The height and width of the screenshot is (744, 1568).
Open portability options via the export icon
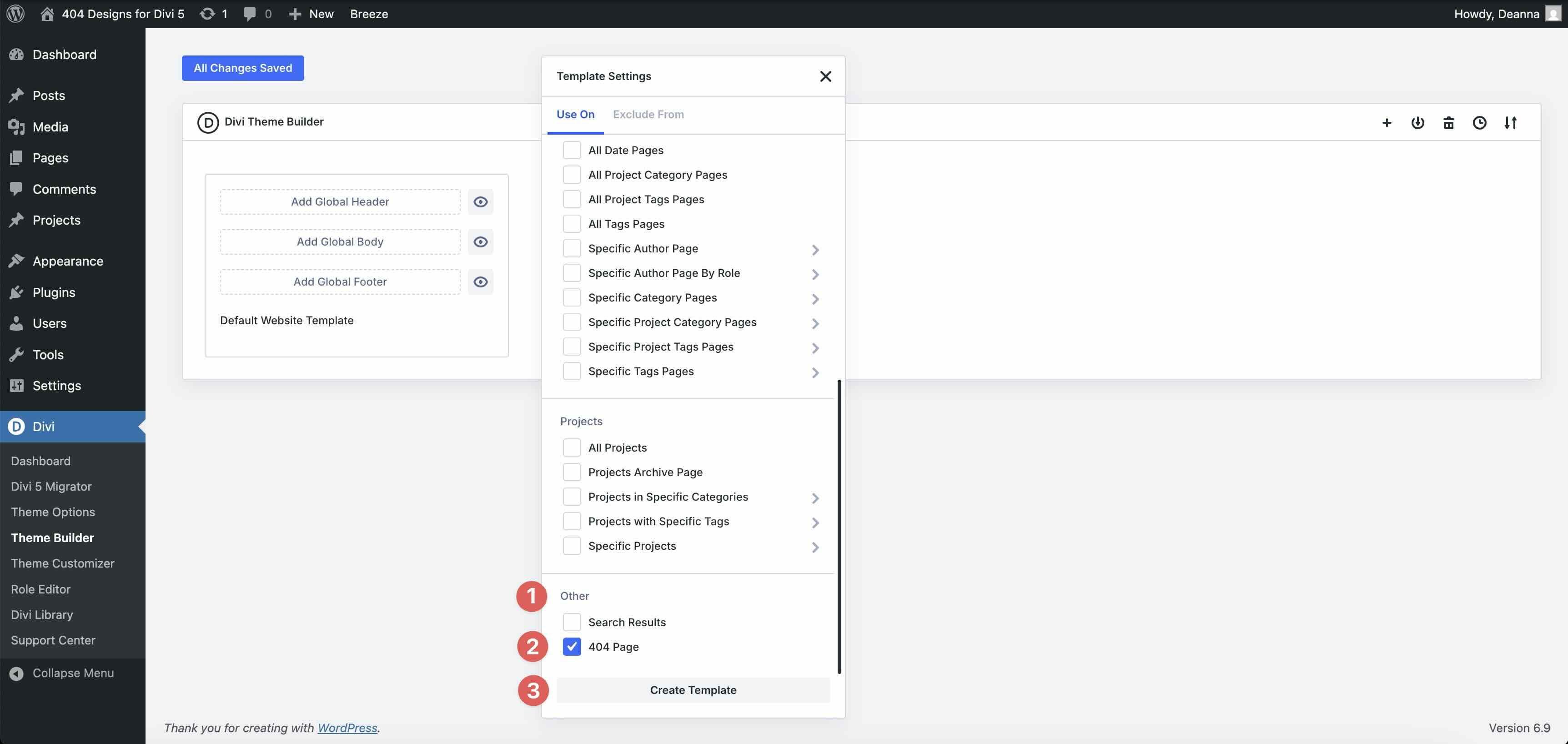(1418, 122)
